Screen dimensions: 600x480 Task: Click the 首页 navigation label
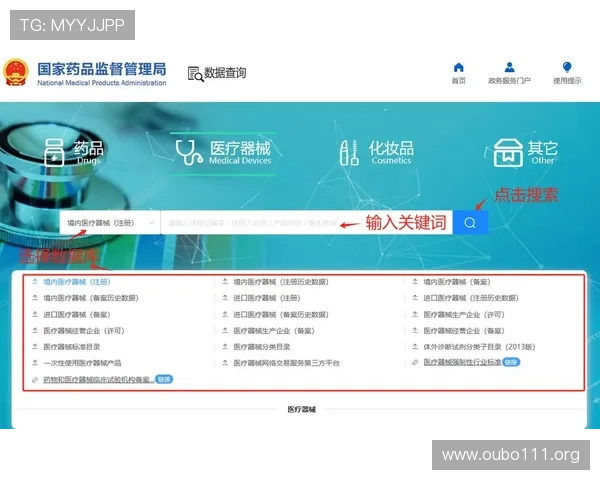458,81
